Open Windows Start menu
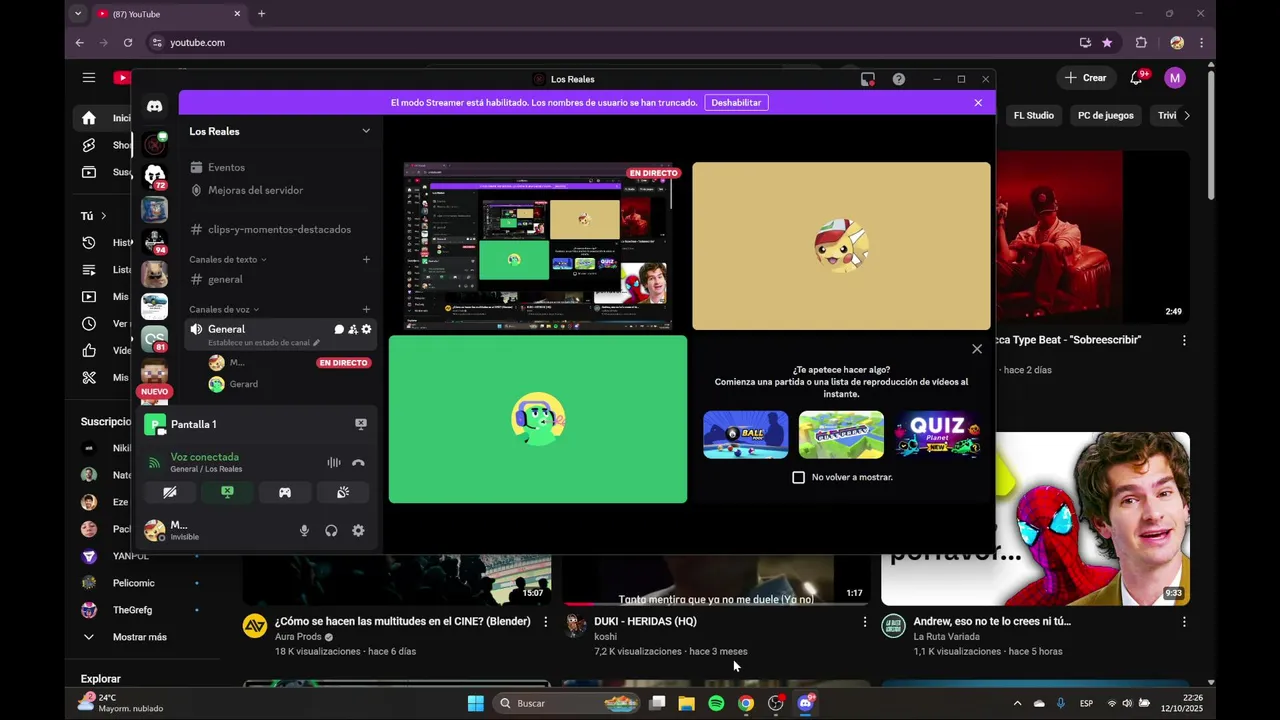This screenshot has width=1280, height=720. tap(476, 703)
